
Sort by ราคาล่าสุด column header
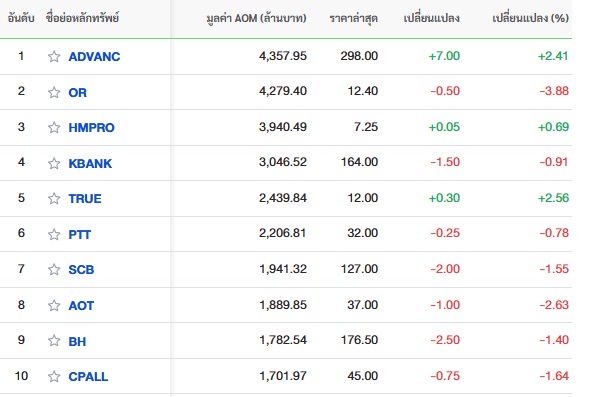[x=353, y=18]
